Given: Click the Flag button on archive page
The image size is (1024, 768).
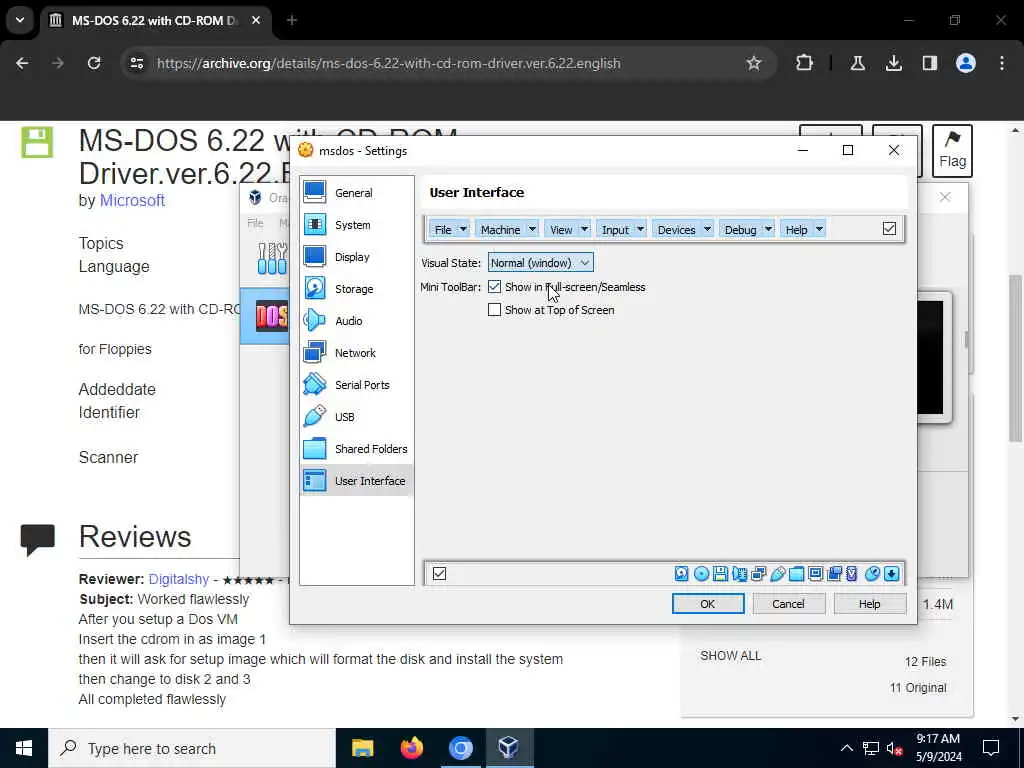Looking at the screenshot, I should pyautogui.click(x=952, y=151).
